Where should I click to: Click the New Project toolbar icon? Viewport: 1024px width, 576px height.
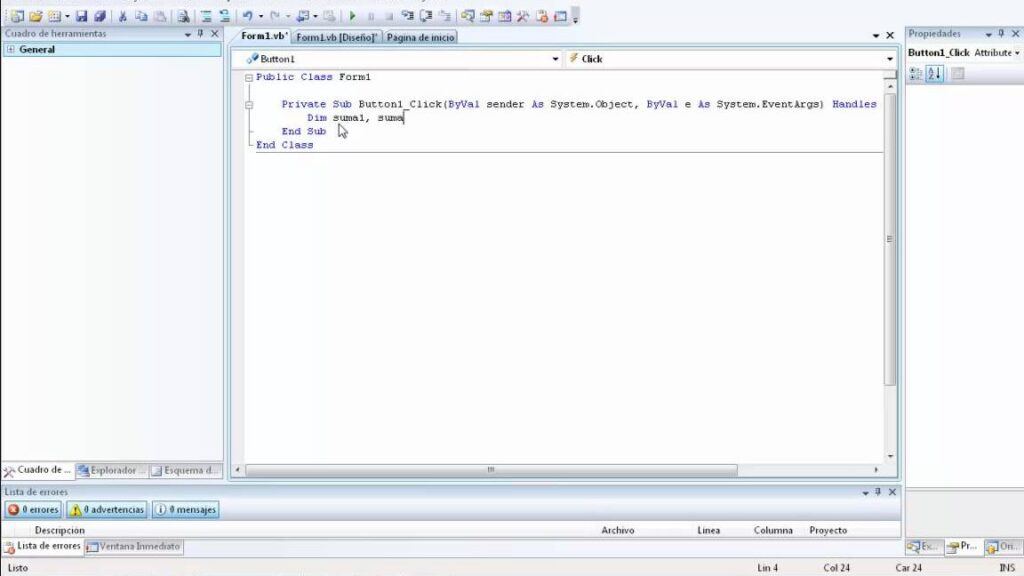point(17,16)
